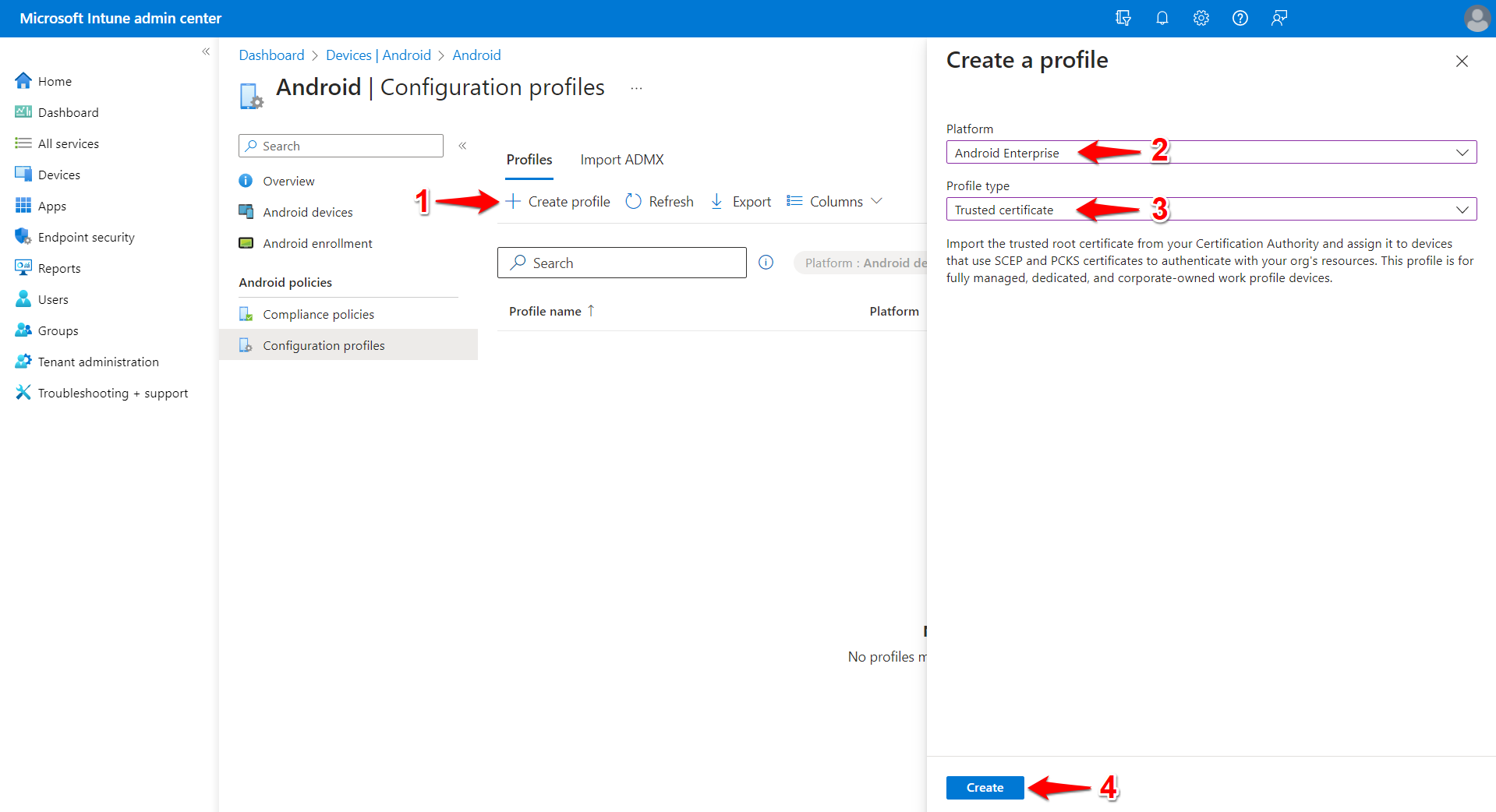The image size is (1496, 812).
Task: Focus the Android menu Search box
Action: pos(341,146)
